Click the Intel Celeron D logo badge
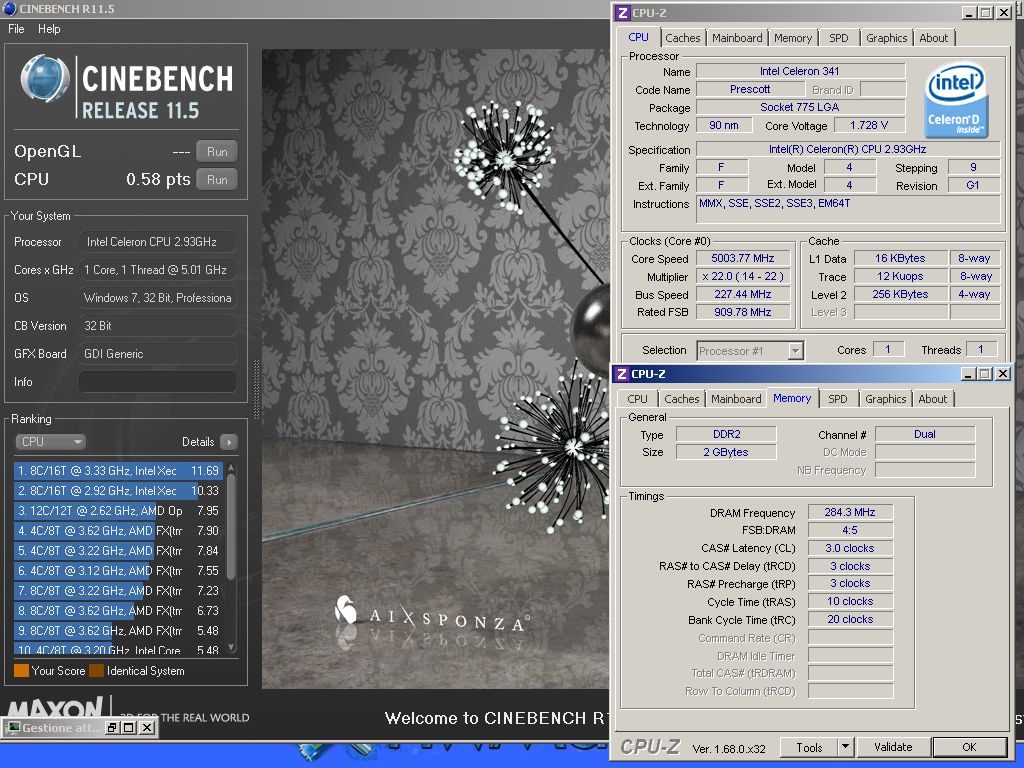Viewport: 1024px width, 768px height. click(x=957, y=99)
